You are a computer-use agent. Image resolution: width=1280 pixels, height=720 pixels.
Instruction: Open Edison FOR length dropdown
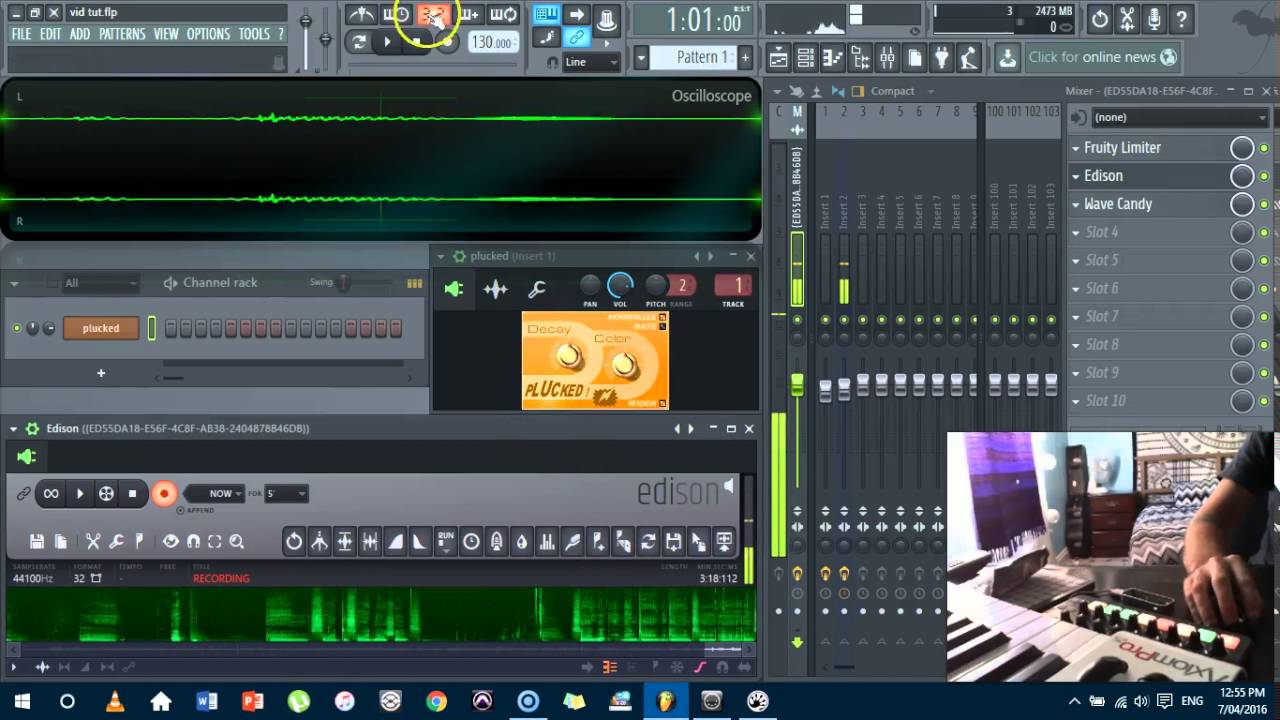click(285, 493)
